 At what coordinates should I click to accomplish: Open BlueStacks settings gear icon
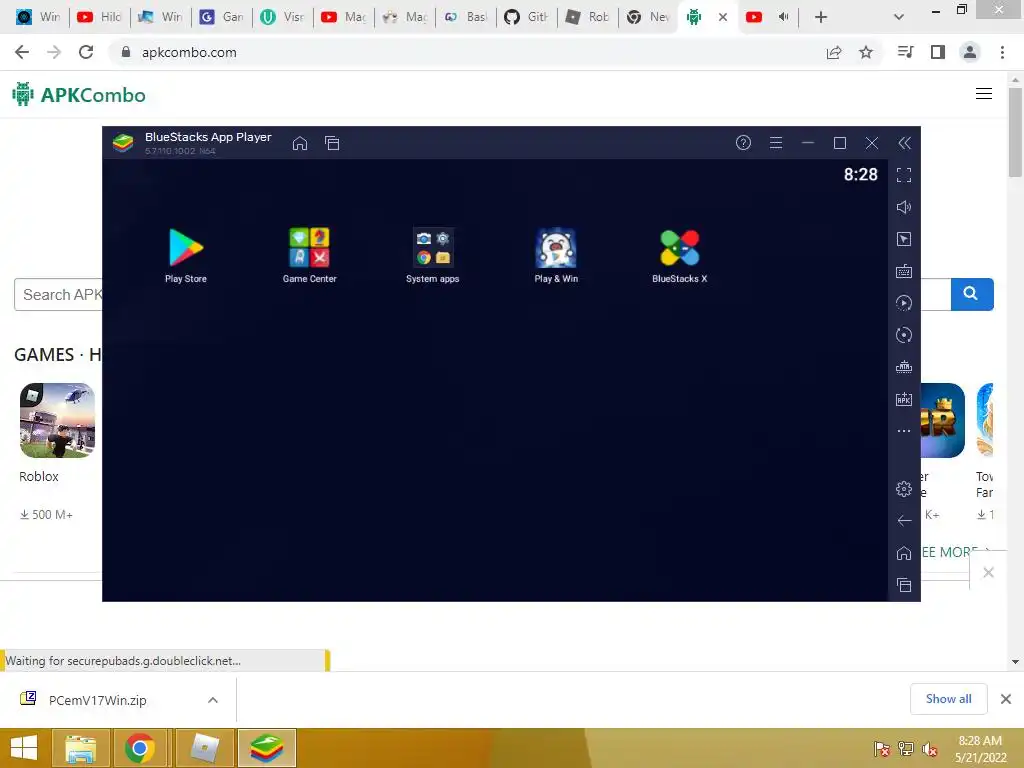(x=904, y=488)
